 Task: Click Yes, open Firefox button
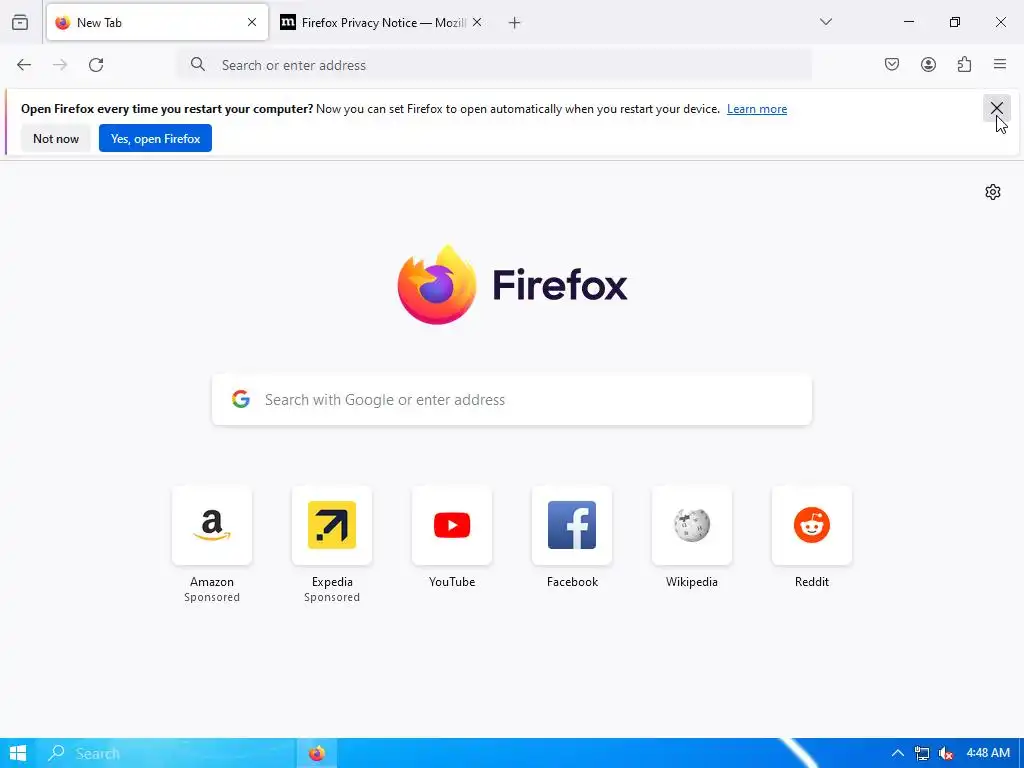point(155,138)
